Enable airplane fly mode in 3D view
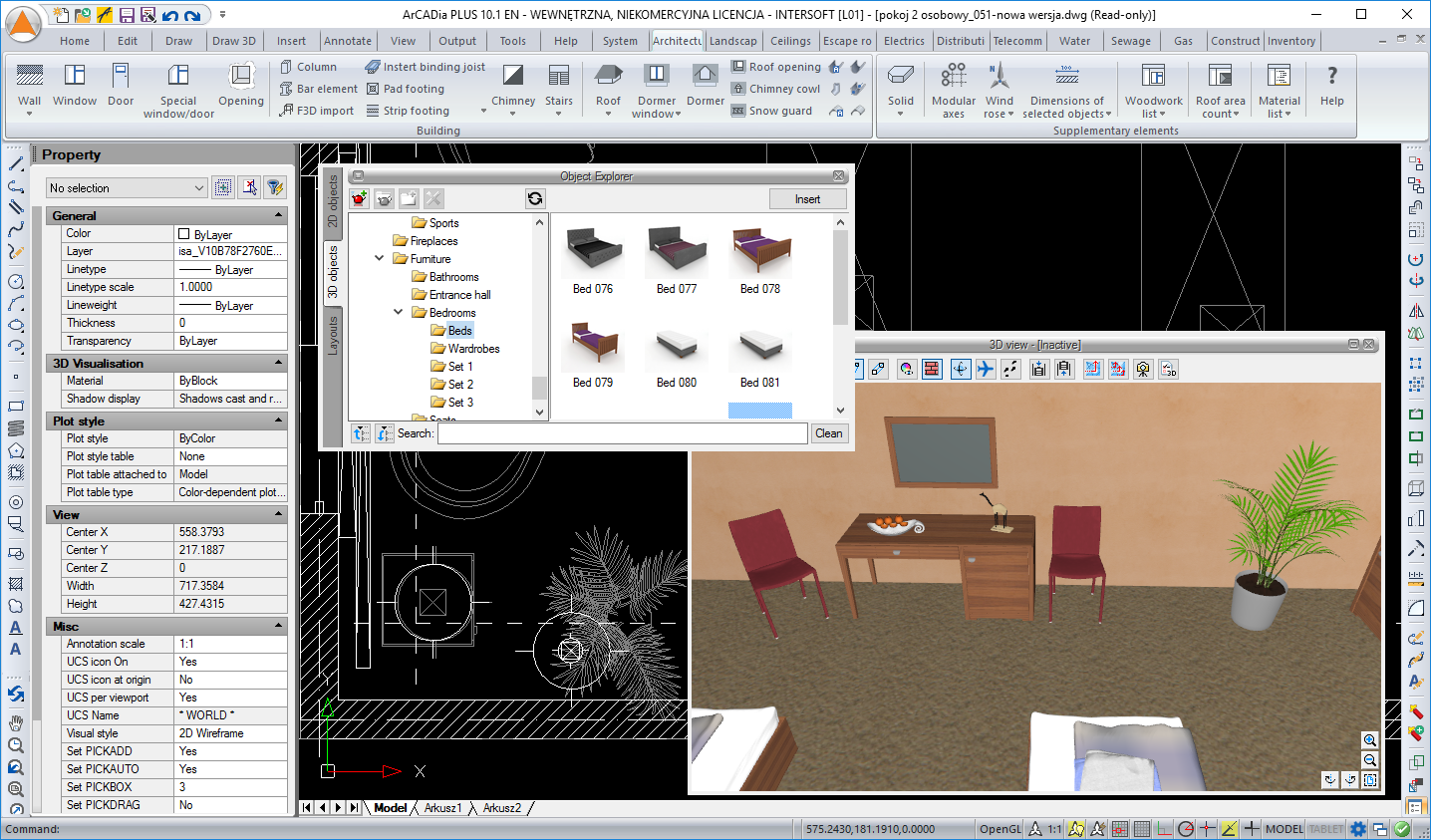 pyautogui.click(x=985, y=370)
